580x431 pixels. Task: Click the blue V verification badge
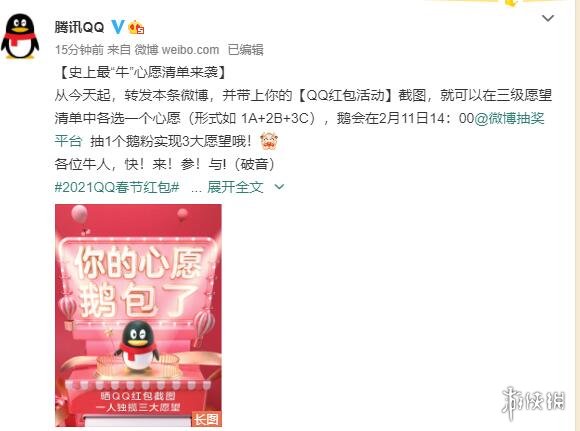tap(118, 27)
